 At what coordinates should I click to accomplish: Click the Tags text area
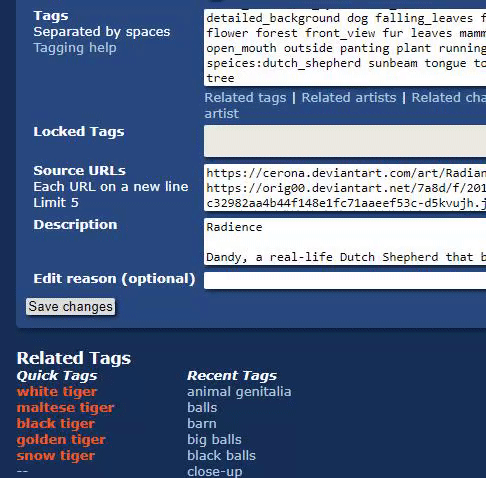(345, 47)
